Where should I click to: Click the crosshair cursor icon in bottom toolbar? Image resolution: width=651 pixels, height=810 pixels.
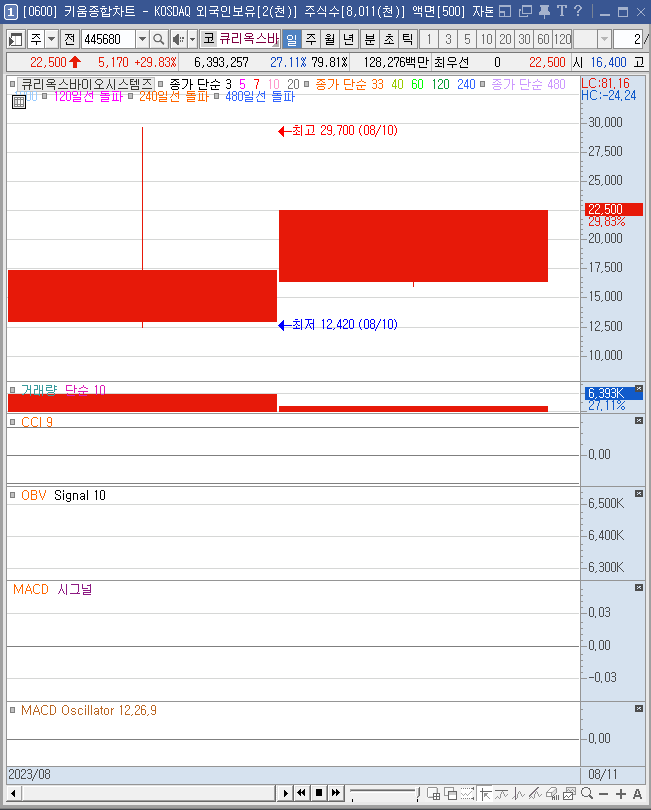(485, 793)
